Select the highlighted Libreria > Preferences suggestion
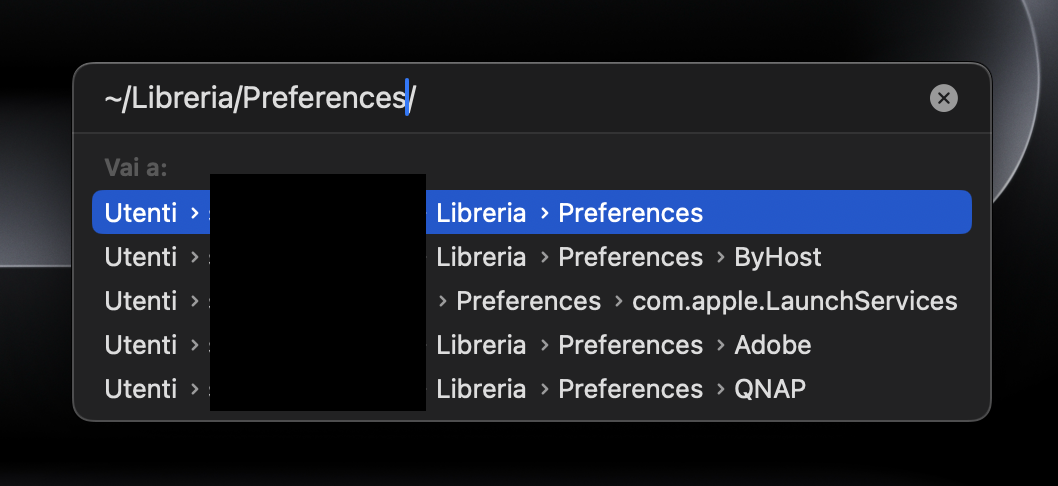The height and width of the screenshot is (486, 1058). (x=630, y=213)
